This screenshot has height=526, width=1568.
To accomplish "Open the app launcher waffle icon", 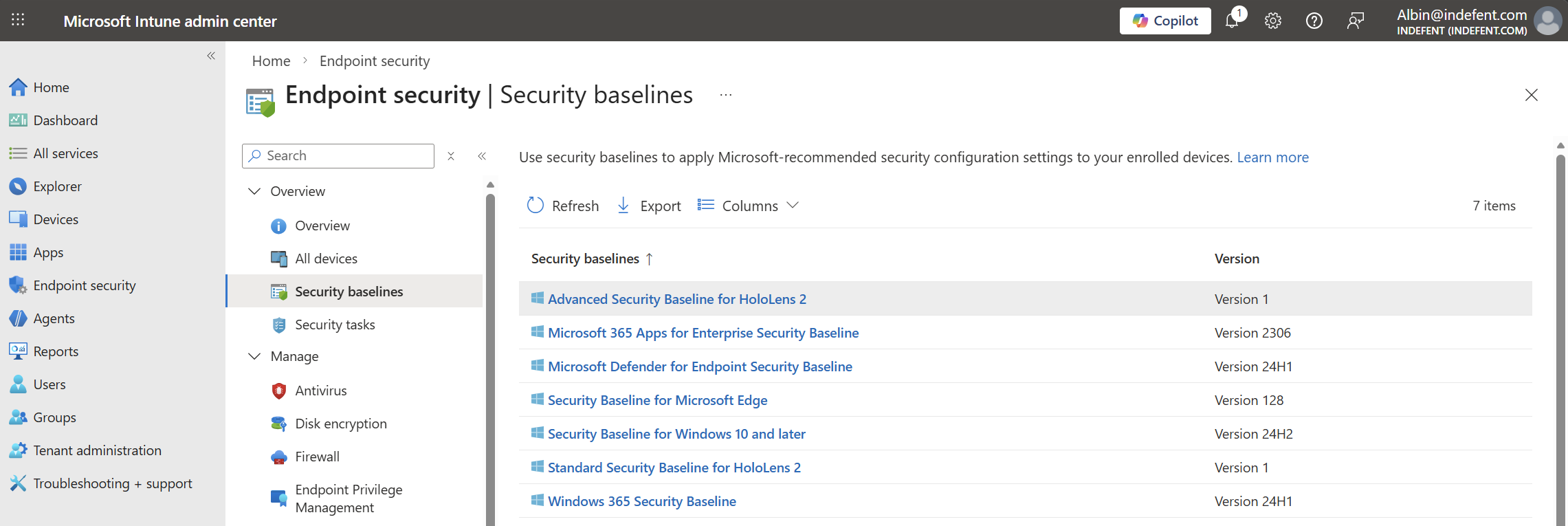I will tap(18, 20).
